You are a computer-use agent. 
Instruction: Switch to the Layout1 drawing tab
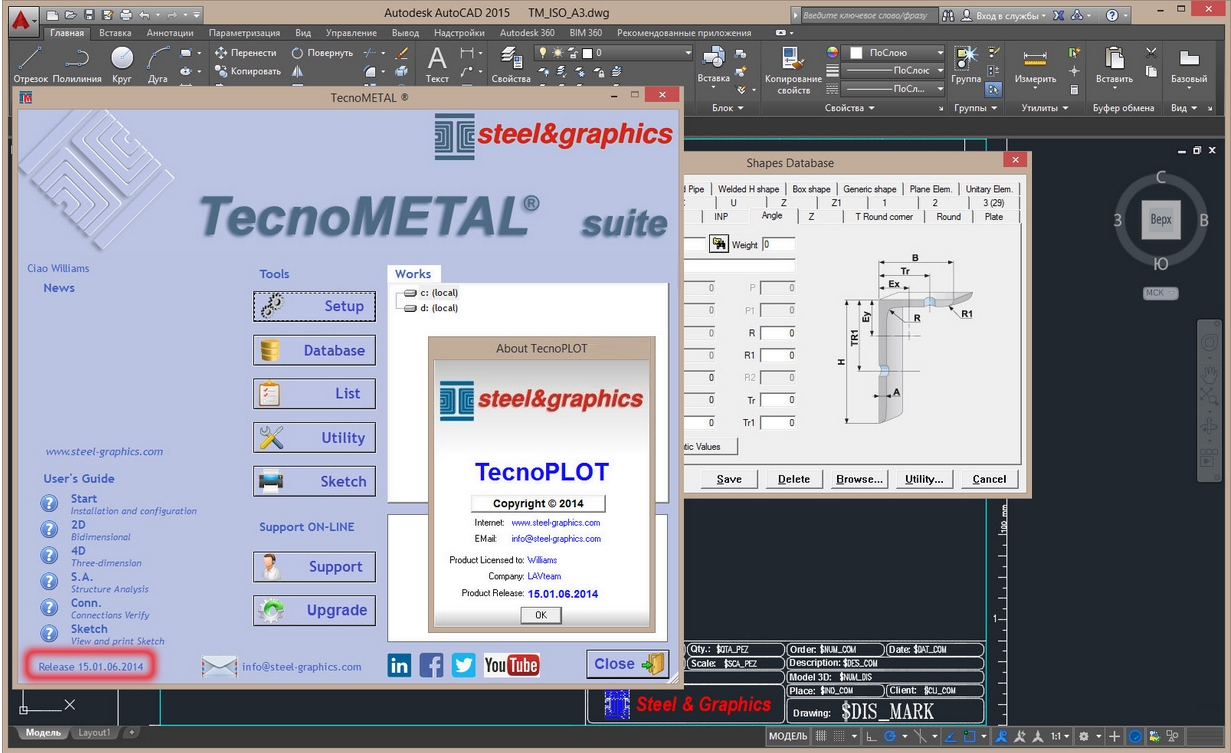tap(94, 732)
